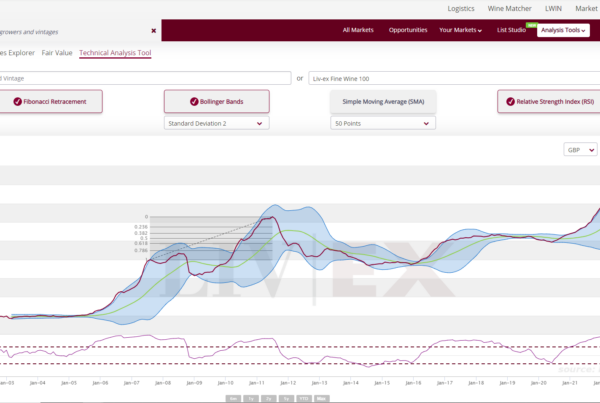Open the 50 Points dropdown
This screenshot has height=403, width=600.
coord(383,123)
